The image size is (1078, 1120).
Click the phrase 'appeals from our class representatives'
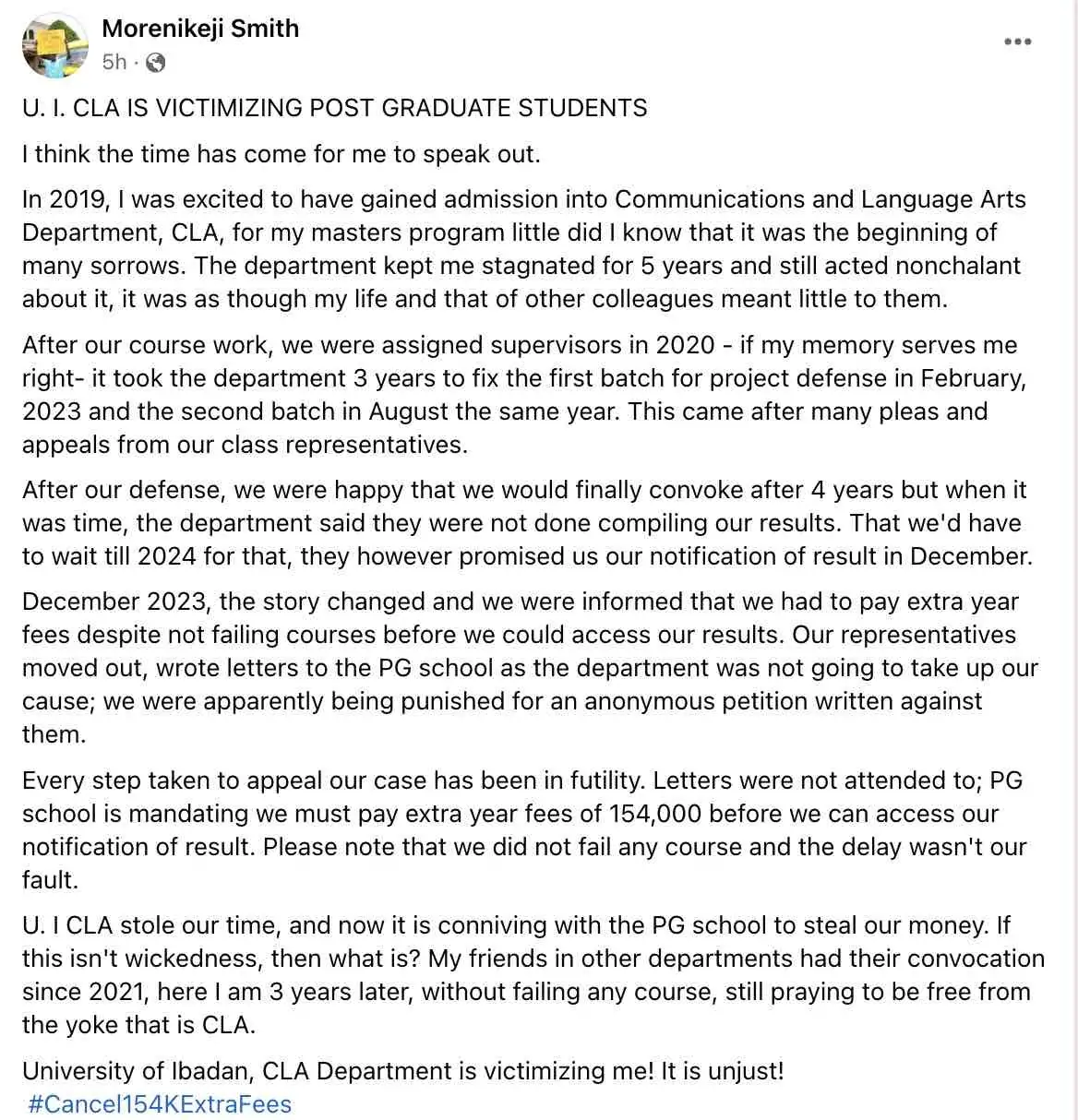click(x=245, y=445)
